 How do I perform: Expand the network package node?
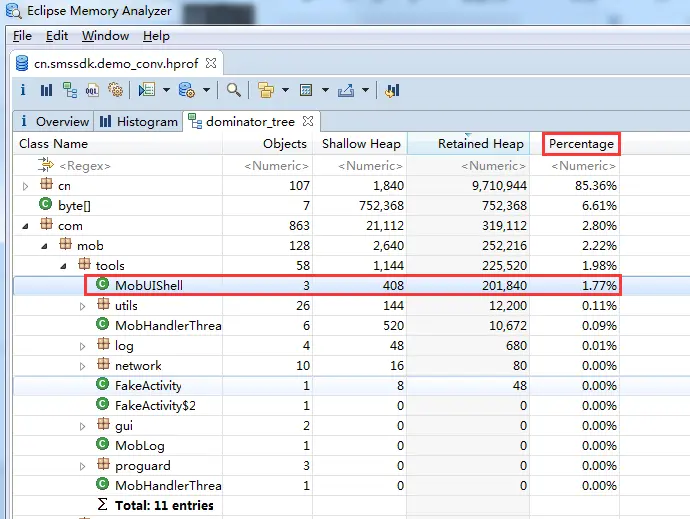(82, 366)
